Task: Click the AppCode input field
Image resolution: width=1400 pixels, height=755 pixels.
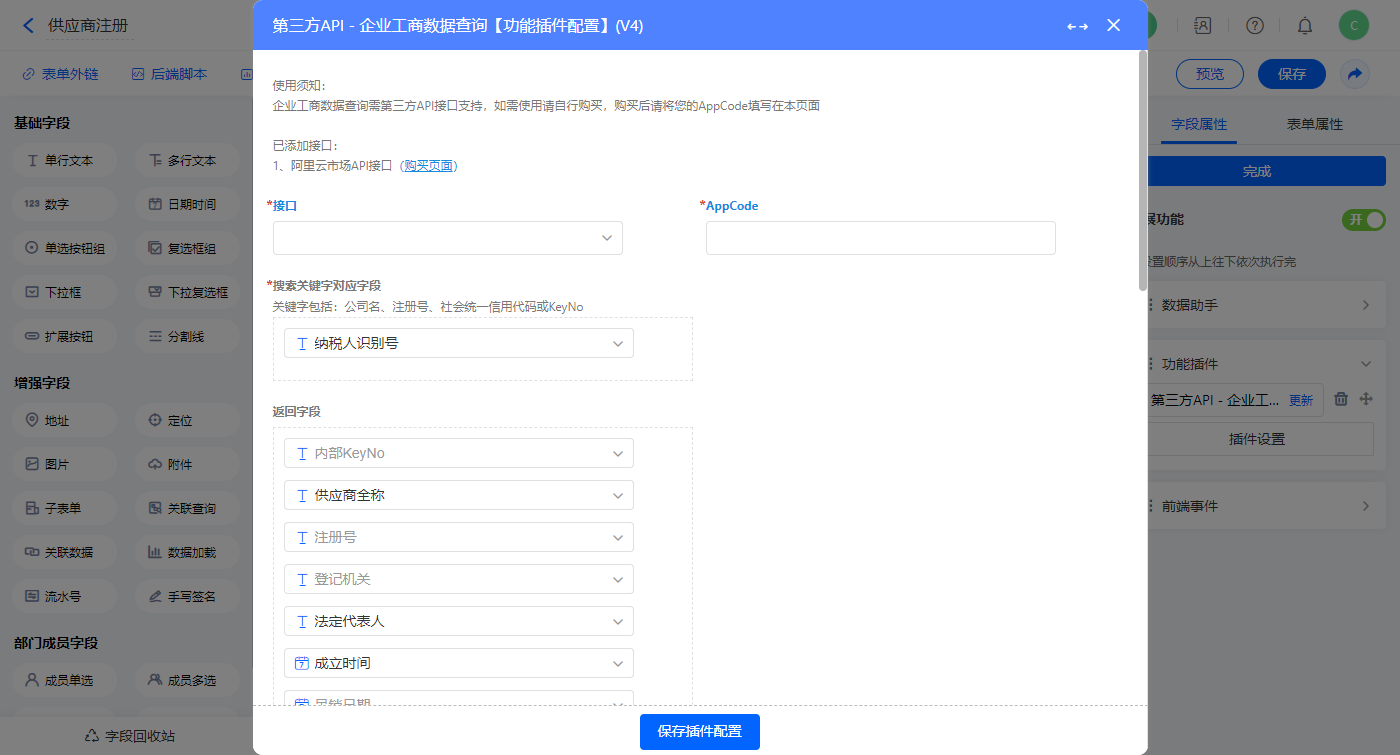Action: 880,238
